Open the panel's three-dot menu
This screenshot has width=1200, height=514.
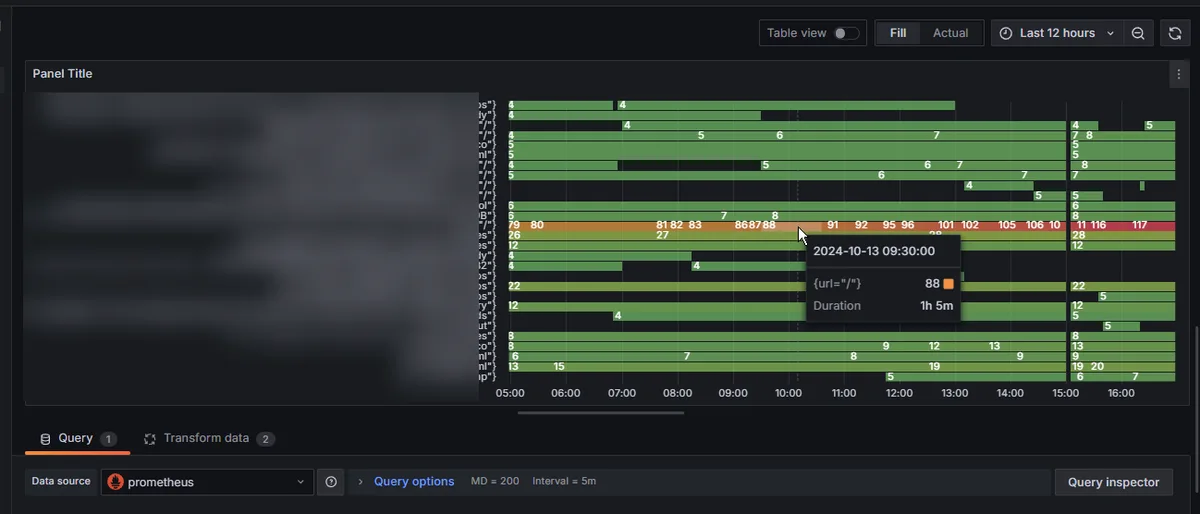coord(1178,74)
